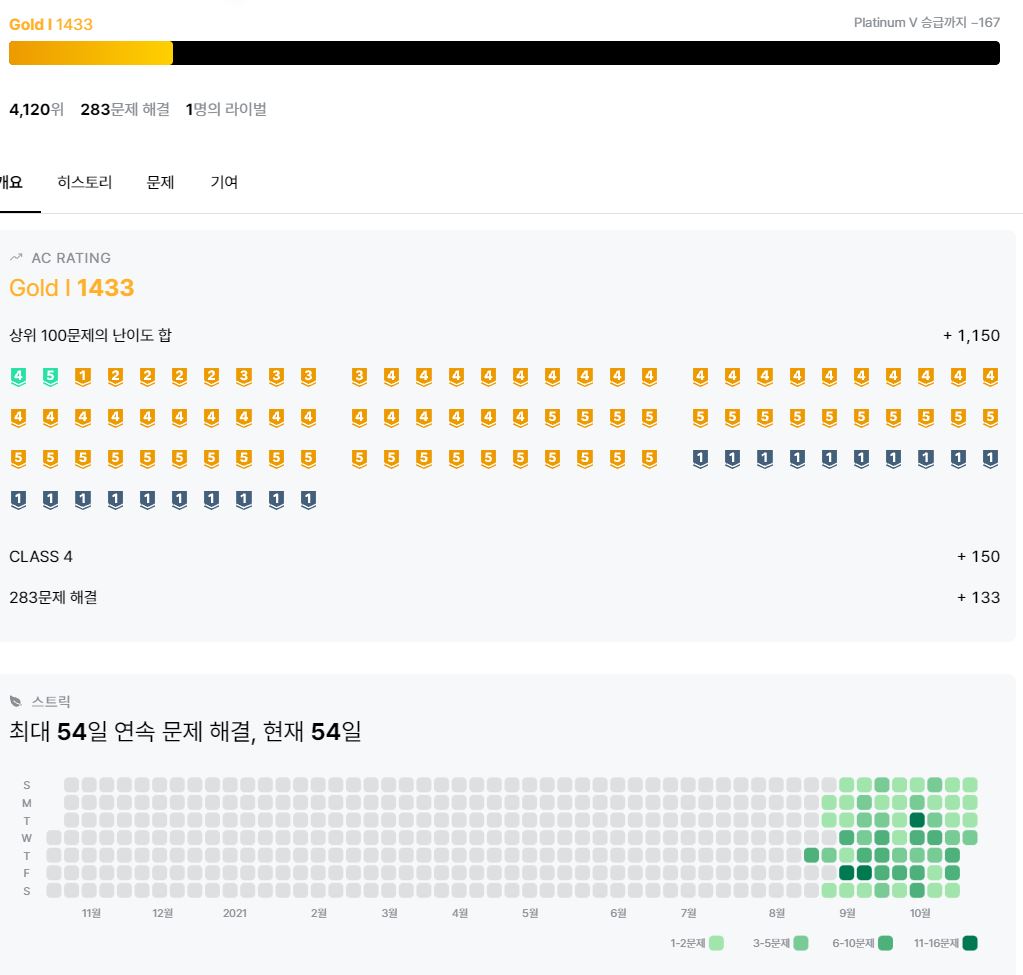The height and width of the screenshot is (975, 1023).
Task: Click the green Platinum 4 problem badge
Action: pyautogui.click(x=18, y=377)
